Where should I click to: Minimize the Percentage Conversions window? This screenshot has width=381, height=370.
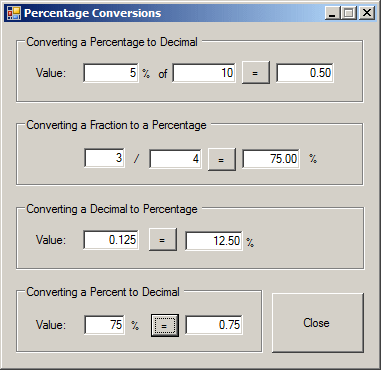pyautogui.click(x=332, y=13)
